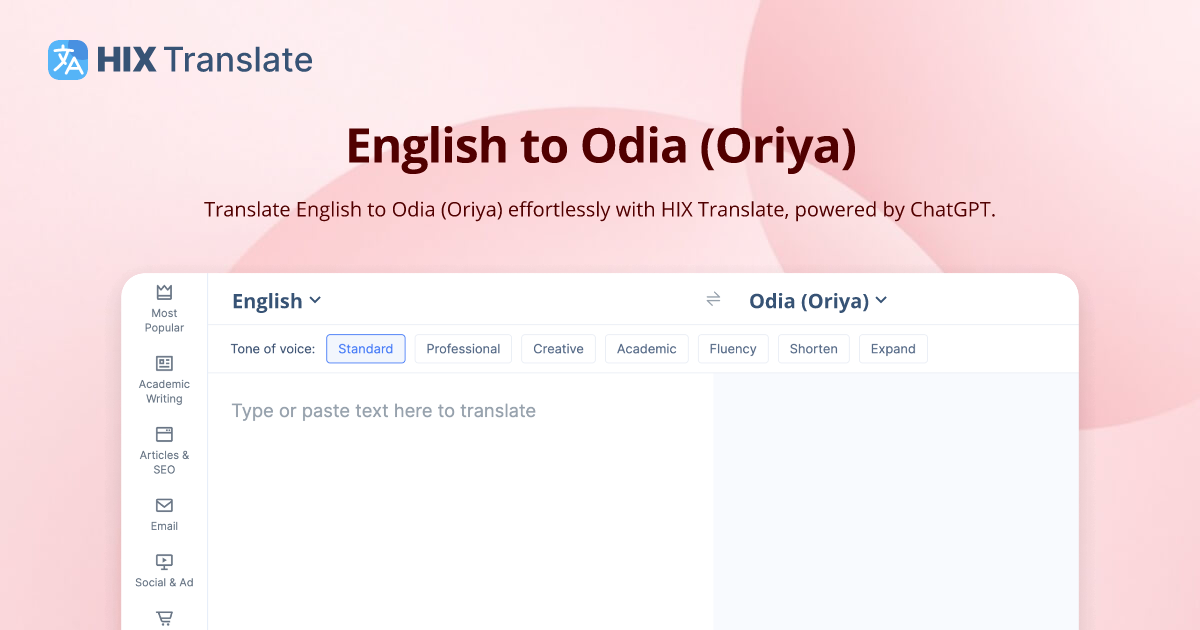Enable the Creative tone
The image size is (1200, 630).
558,348
